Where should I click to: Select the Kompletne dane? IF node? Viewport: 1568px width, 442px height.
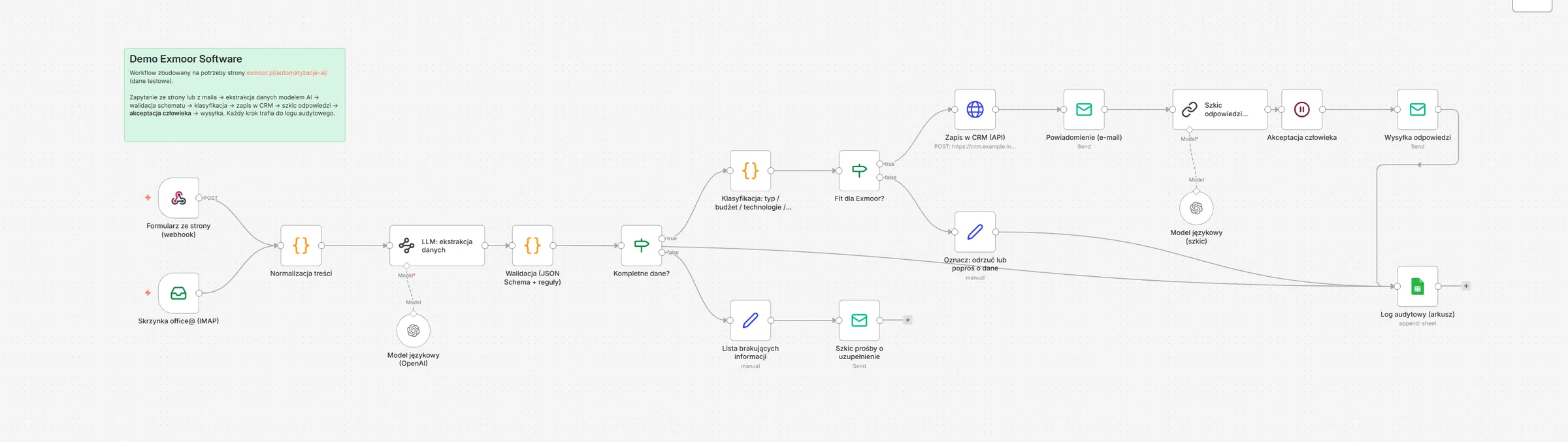click(x=642, y=245)
